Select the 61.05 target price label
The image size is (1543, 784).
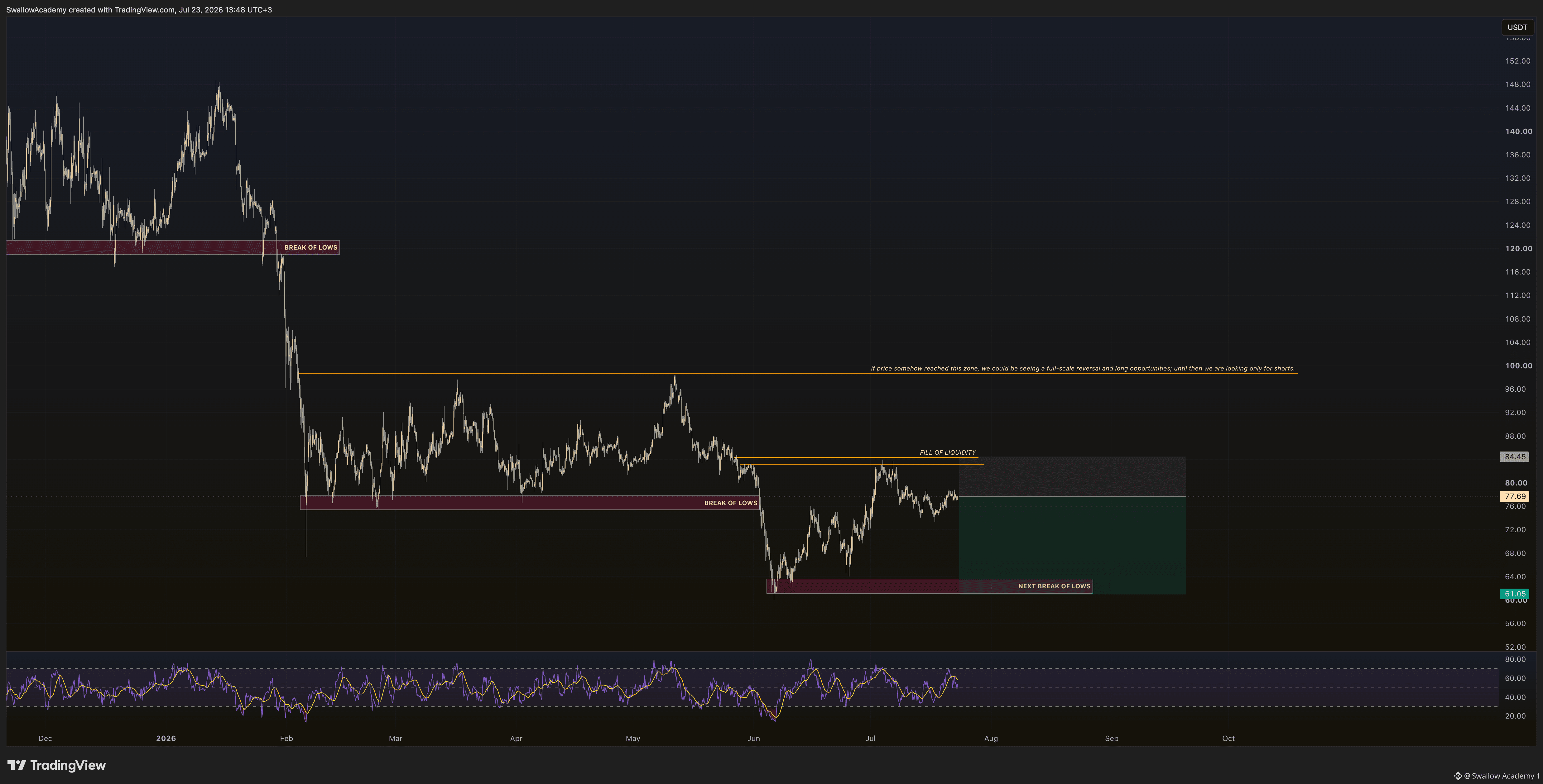click(1514, 594)
